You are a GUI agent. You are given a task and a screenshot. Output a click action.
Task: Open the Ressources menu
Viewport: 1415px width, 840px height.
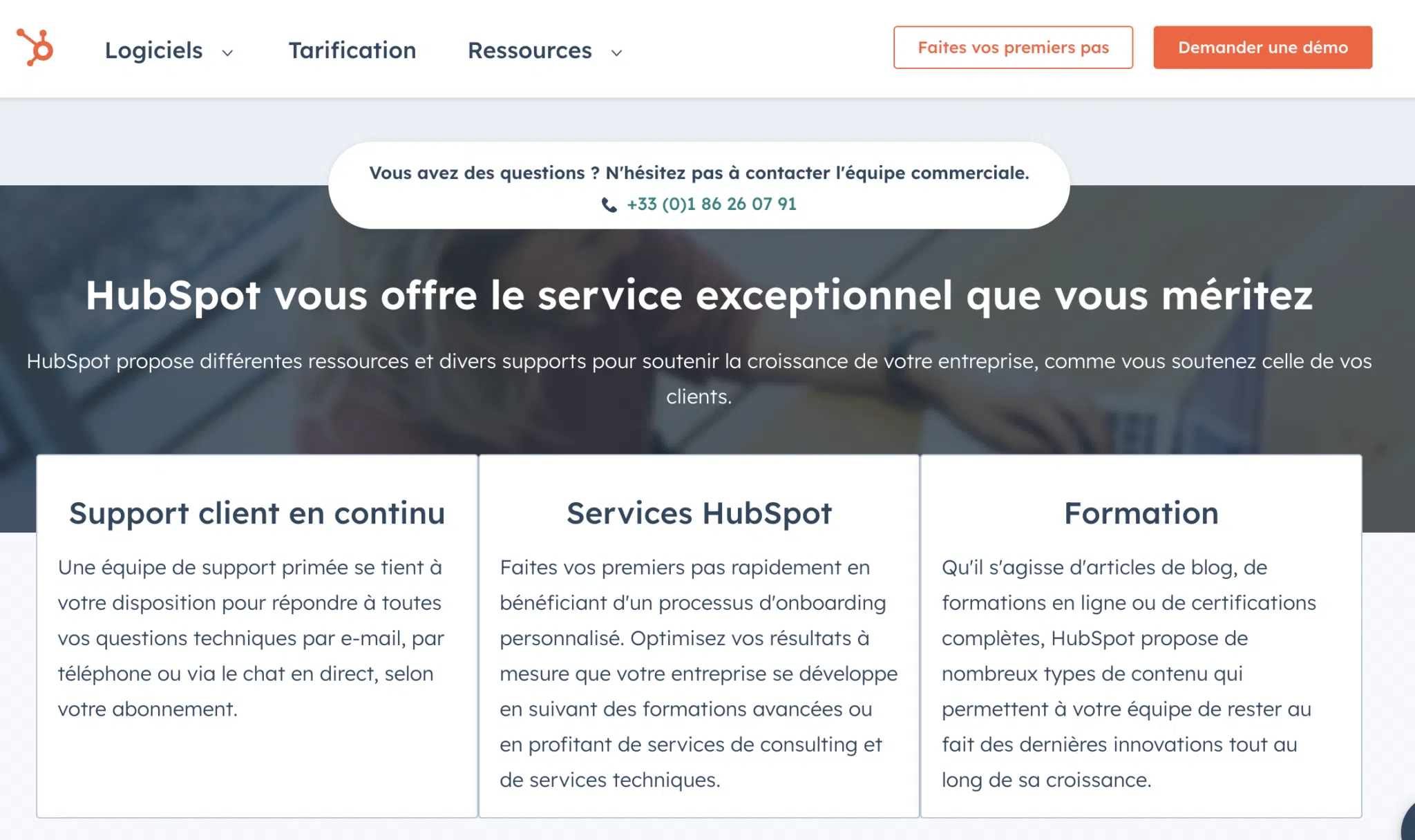point(529,50)
